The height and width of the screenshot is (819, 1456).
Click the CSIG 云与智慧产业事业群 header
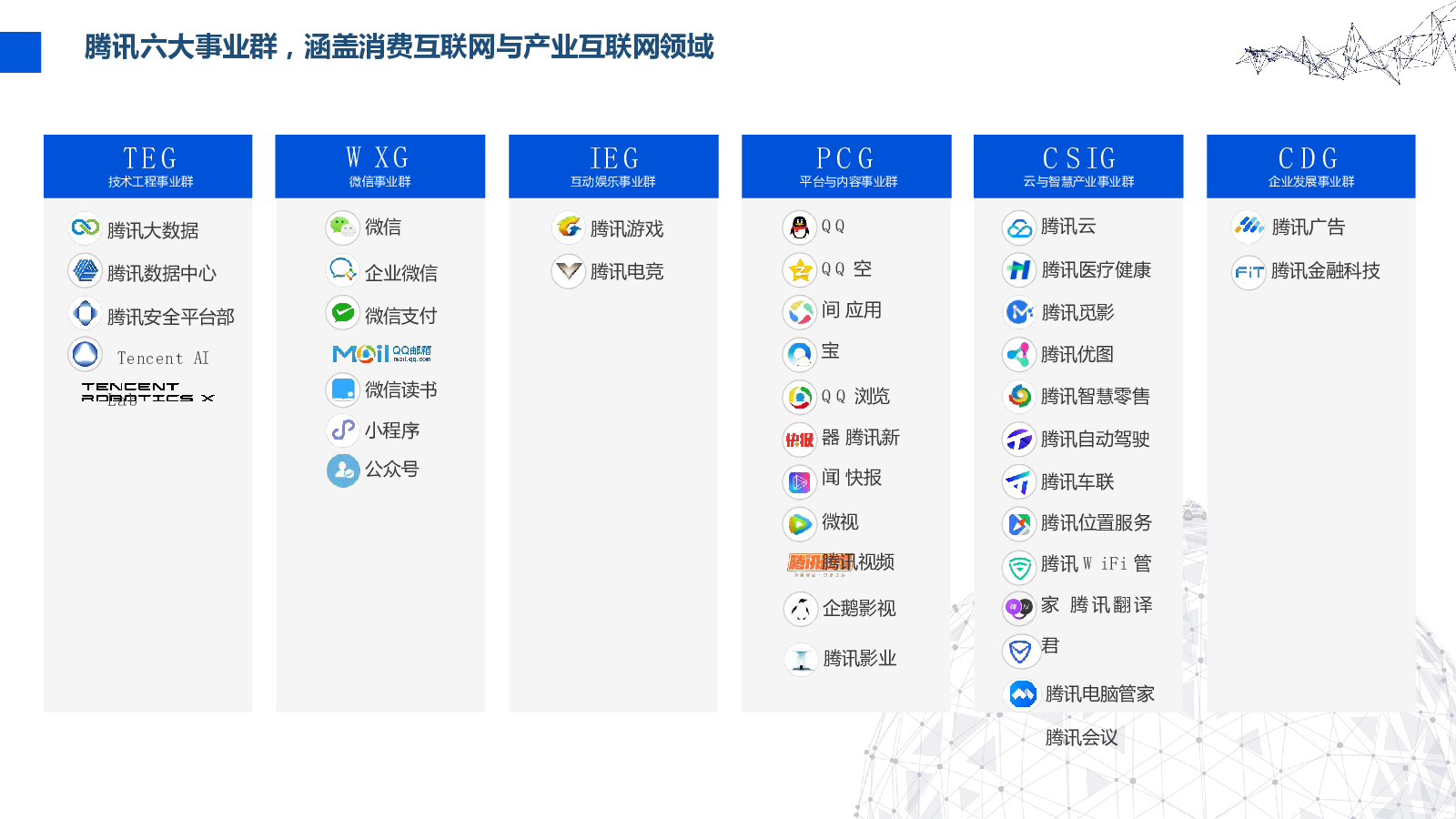1078,167
